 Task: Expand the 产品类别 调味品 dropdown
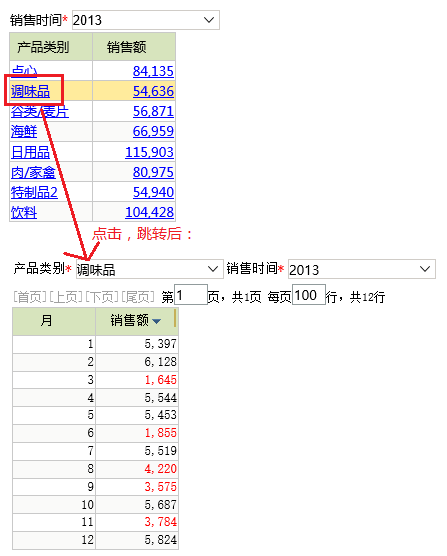click(150, 269)
